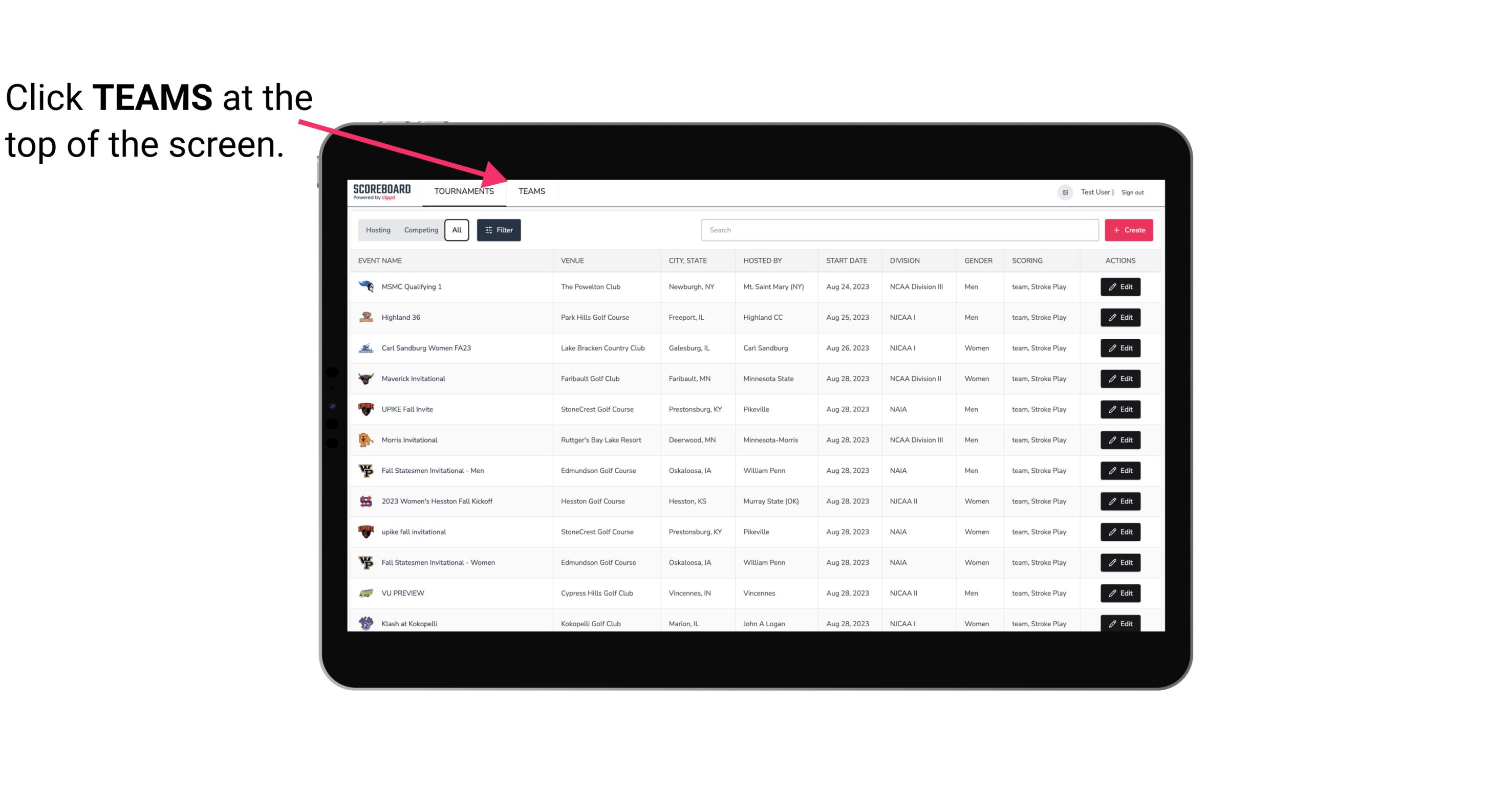Viewport: 1510px width, 812px height.
Task: Expand the DIVISION column header
Action: (x=906, y=260)
